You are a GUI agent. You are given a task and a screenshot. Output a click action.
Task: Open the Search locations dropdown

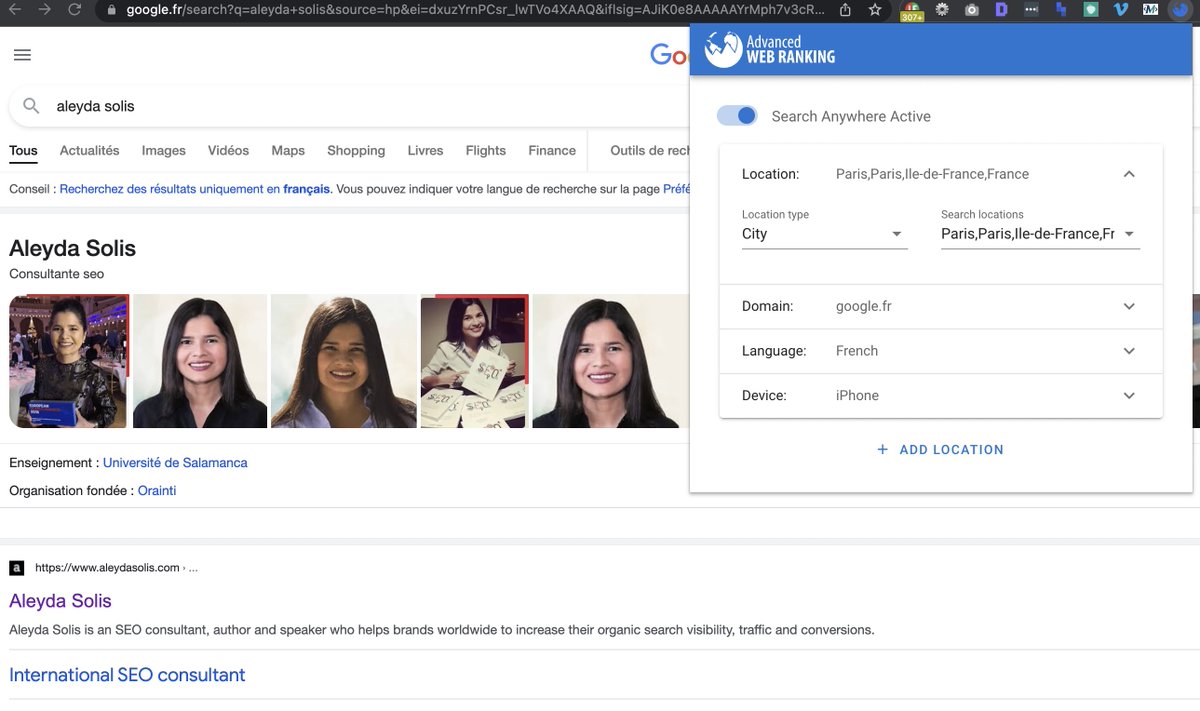point(1040,234)
